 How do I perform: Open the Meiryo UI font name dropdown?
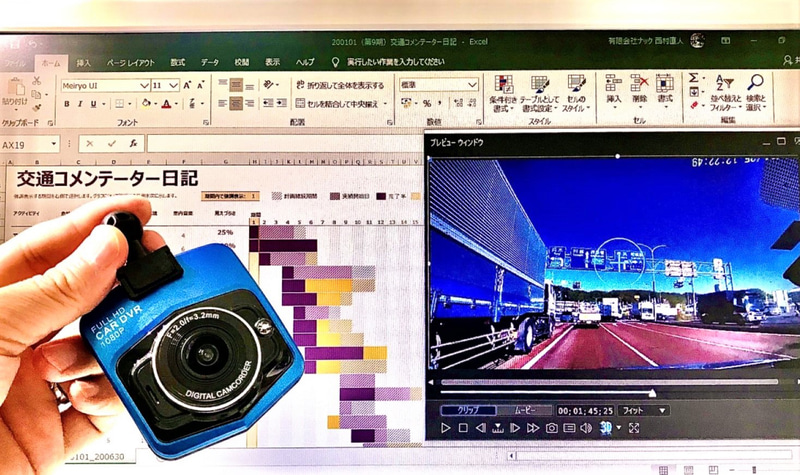point(144,85)
